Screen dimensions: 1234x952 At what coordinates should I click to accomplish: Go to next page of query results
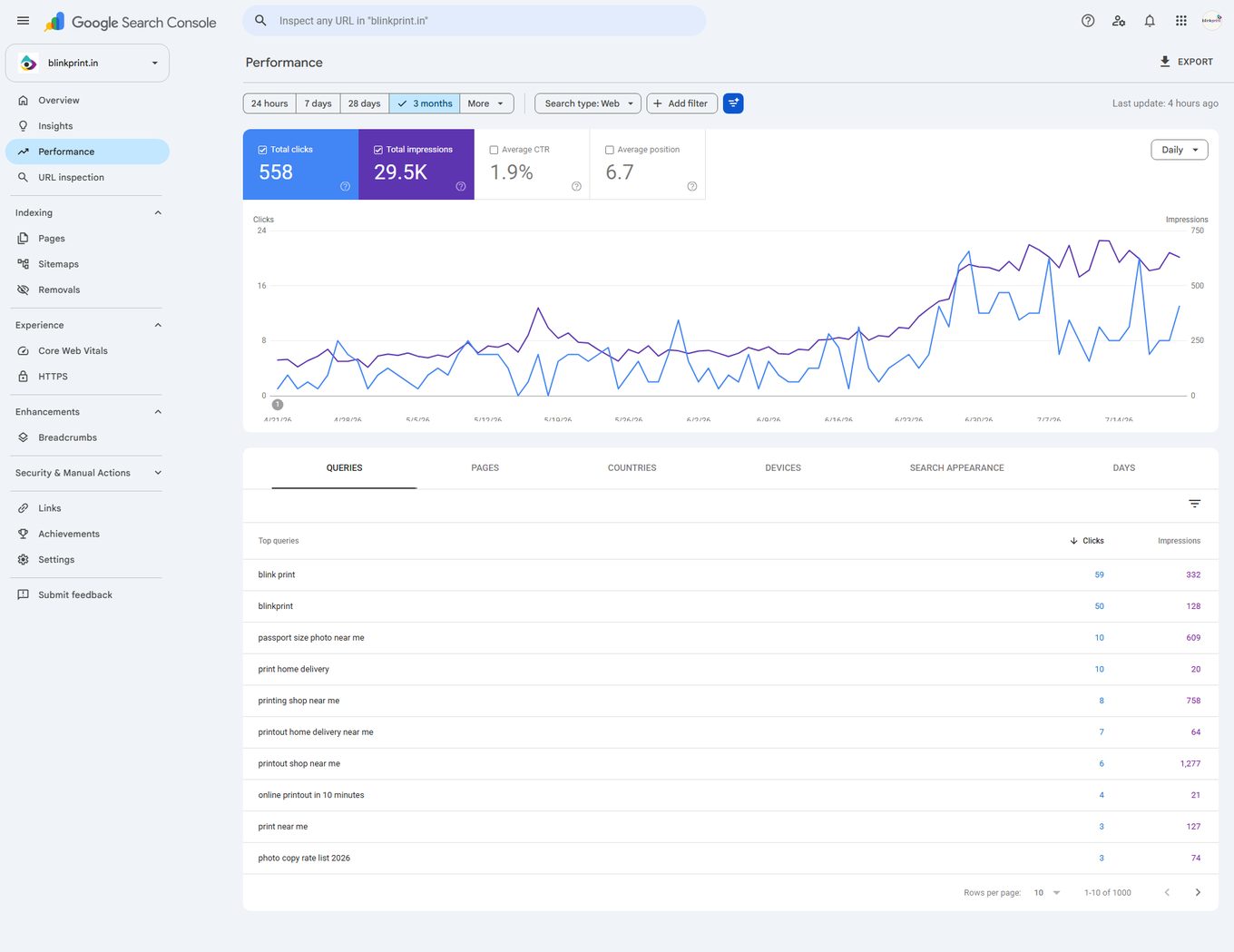(x=1198, y=892)
